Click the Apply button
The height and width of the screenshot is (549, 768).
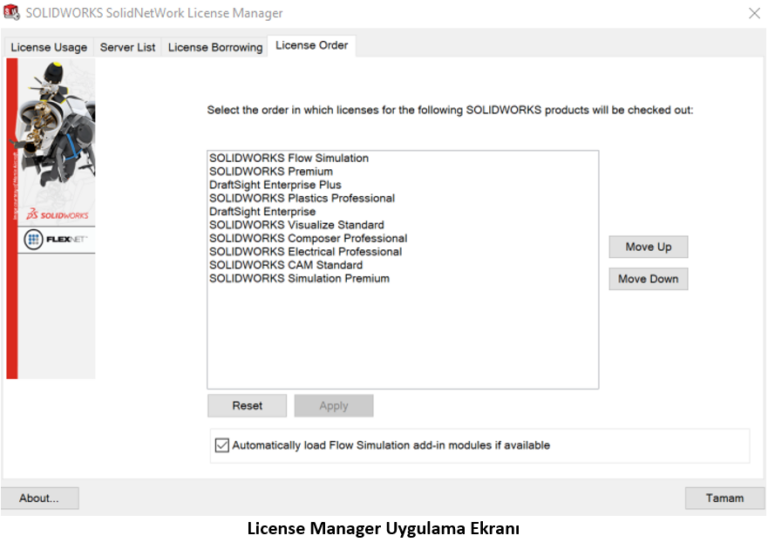coord(333,406)
